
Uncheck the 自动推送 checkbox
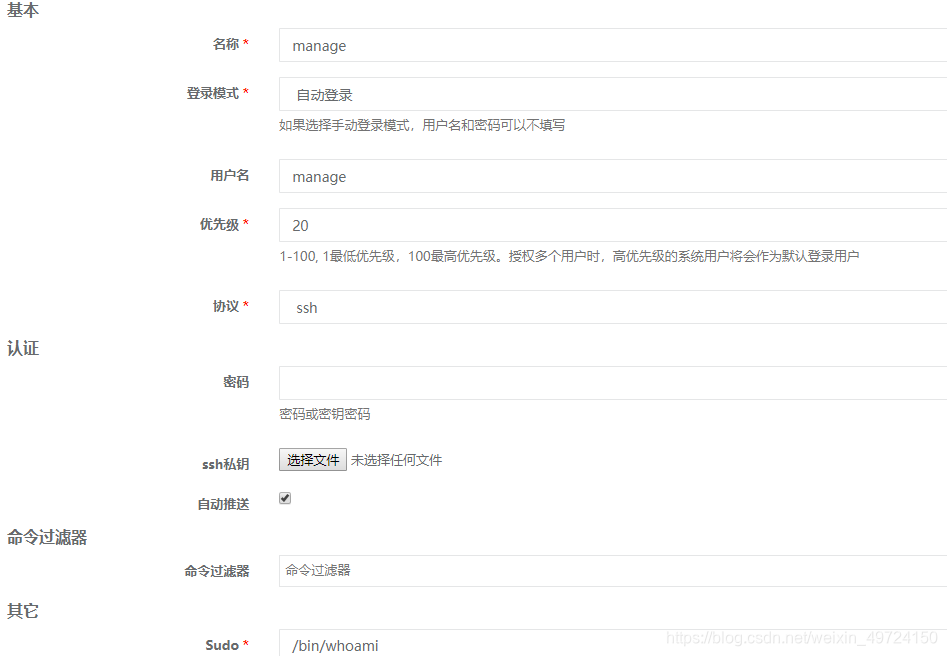285,498
